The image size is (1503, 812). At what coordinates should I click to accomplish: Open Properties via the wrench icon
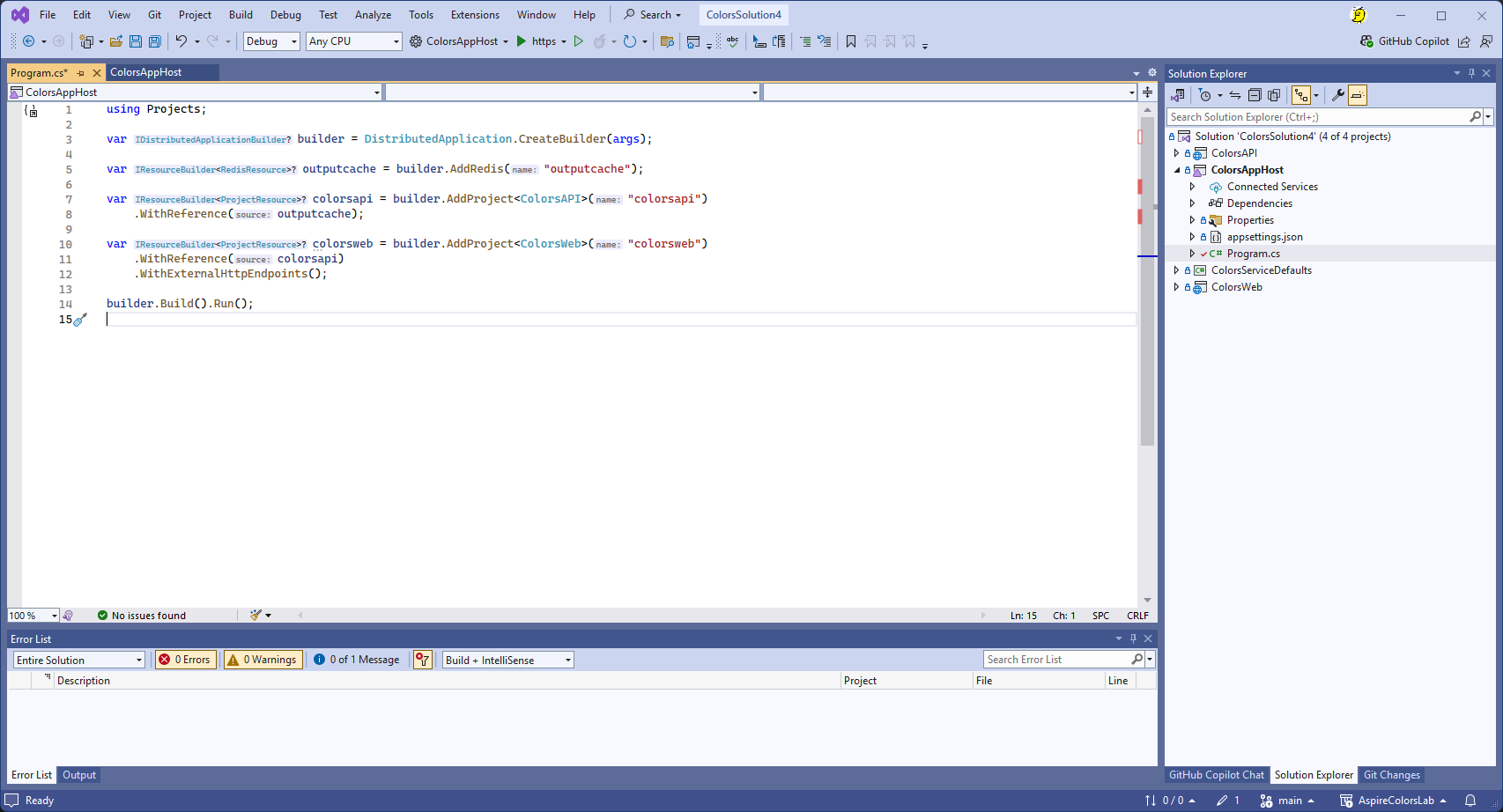pyautogui.click(x=1337, y=95)
